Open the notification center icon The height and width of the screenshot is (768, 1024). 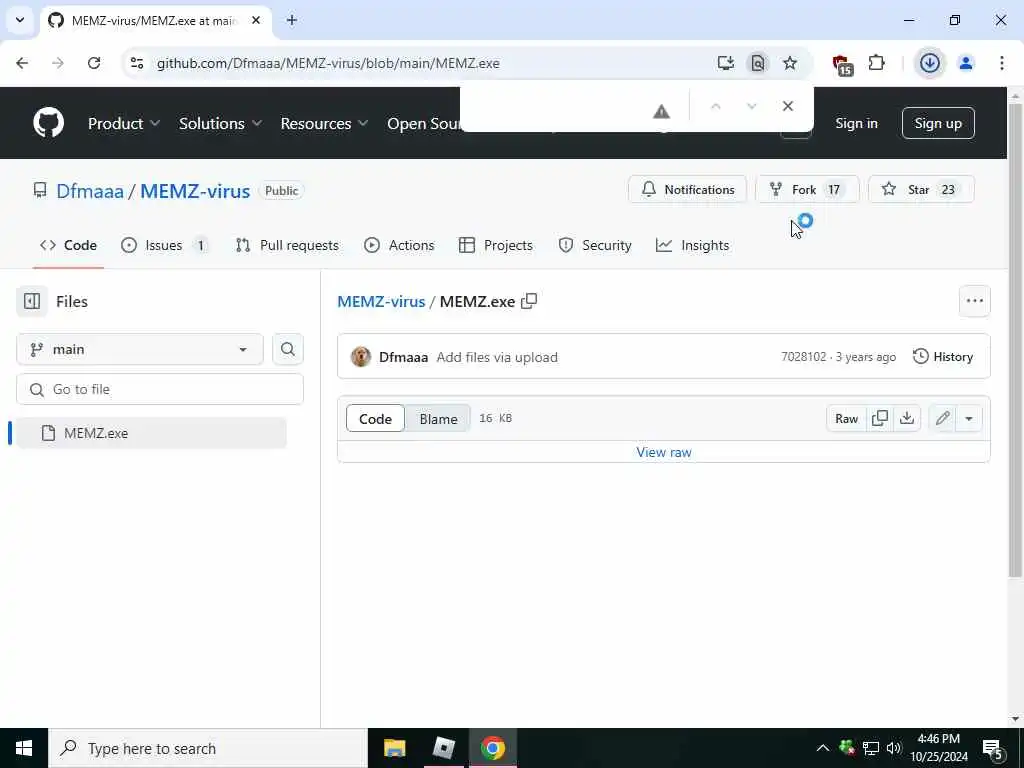[x=993, y=748]
